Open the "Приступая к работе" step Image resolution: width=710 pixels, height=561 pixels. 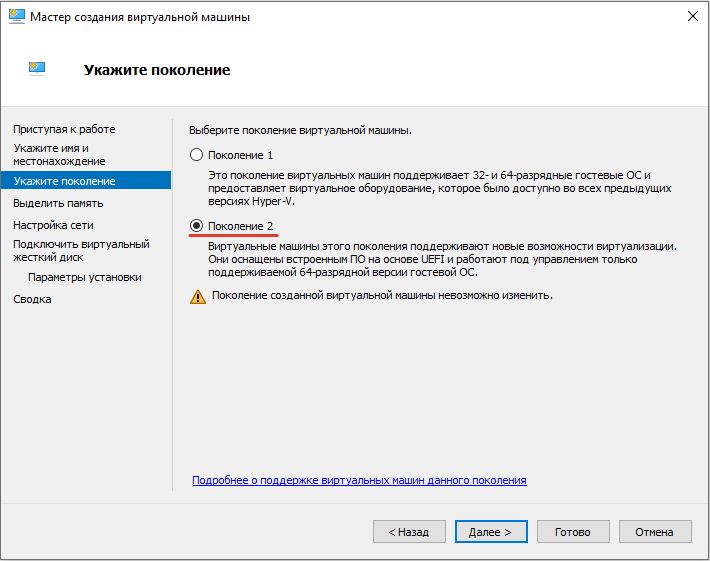64,129
